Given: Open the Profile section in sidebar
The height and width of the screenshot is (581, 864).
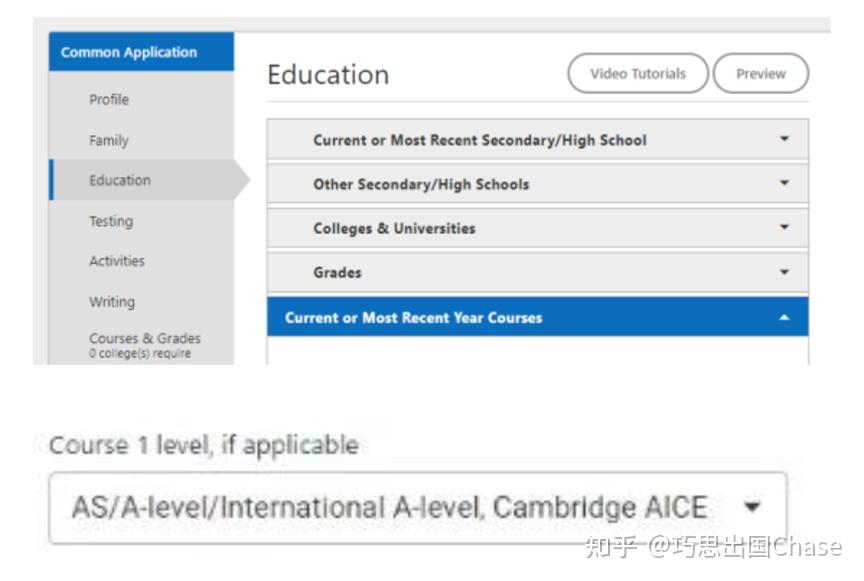Looking at the screenshot, I should pyautogui.click(x=109, y=100).
